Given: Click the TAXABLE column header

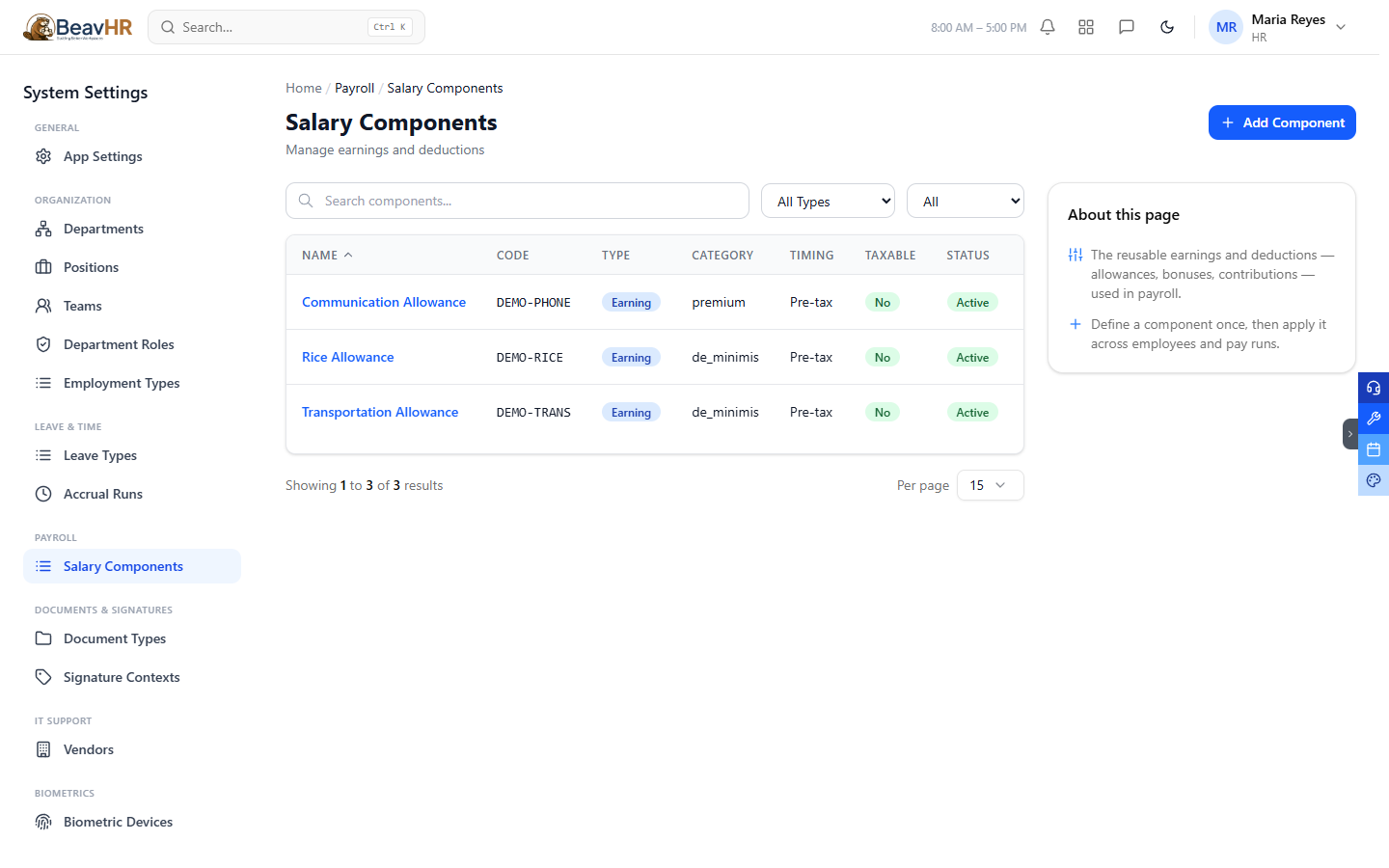Looking at the screenshot, I should [x=890, y=256].
